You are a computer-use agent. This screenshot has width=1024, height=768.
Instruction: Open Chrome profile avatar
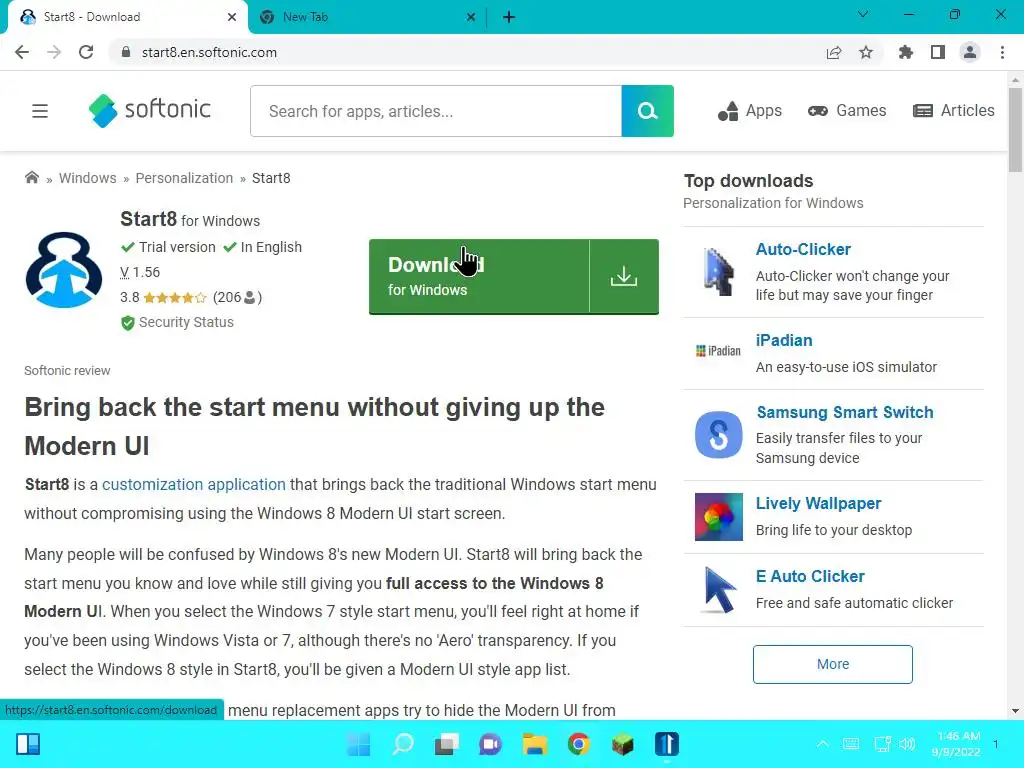pyautogui.click(x=970, y=52)
